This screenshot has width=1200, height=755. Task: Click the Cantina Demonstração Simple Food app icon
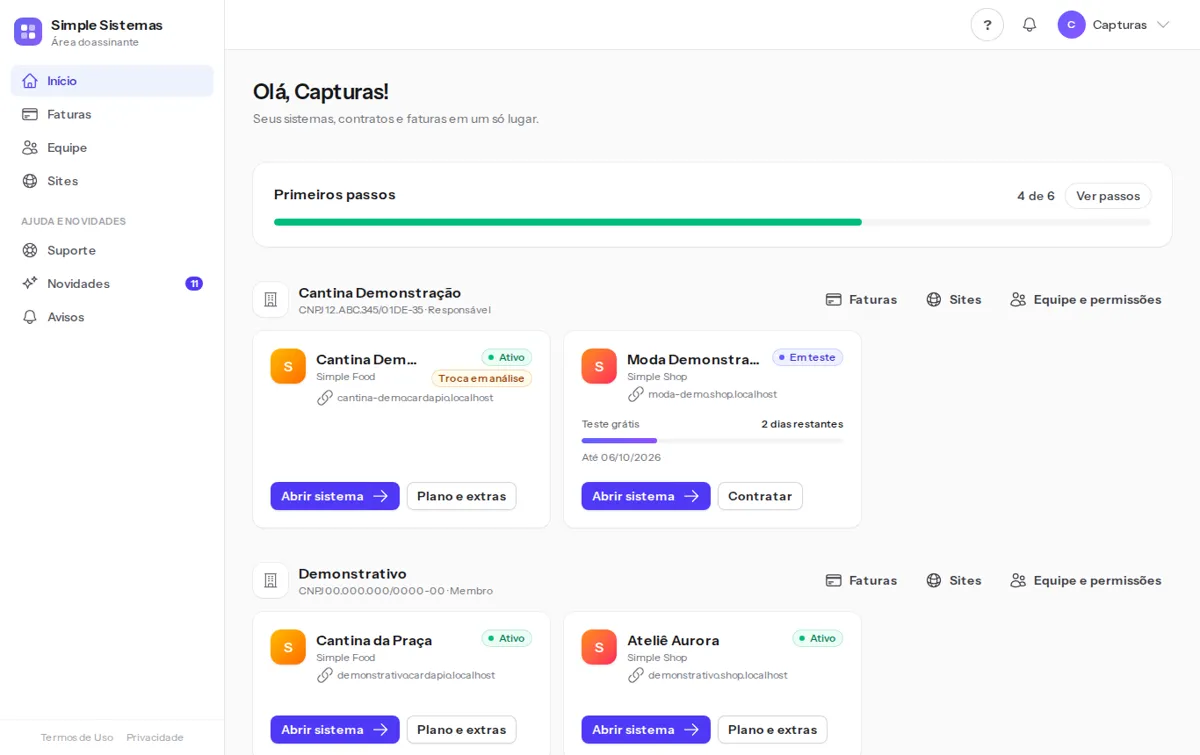(288, 366)
